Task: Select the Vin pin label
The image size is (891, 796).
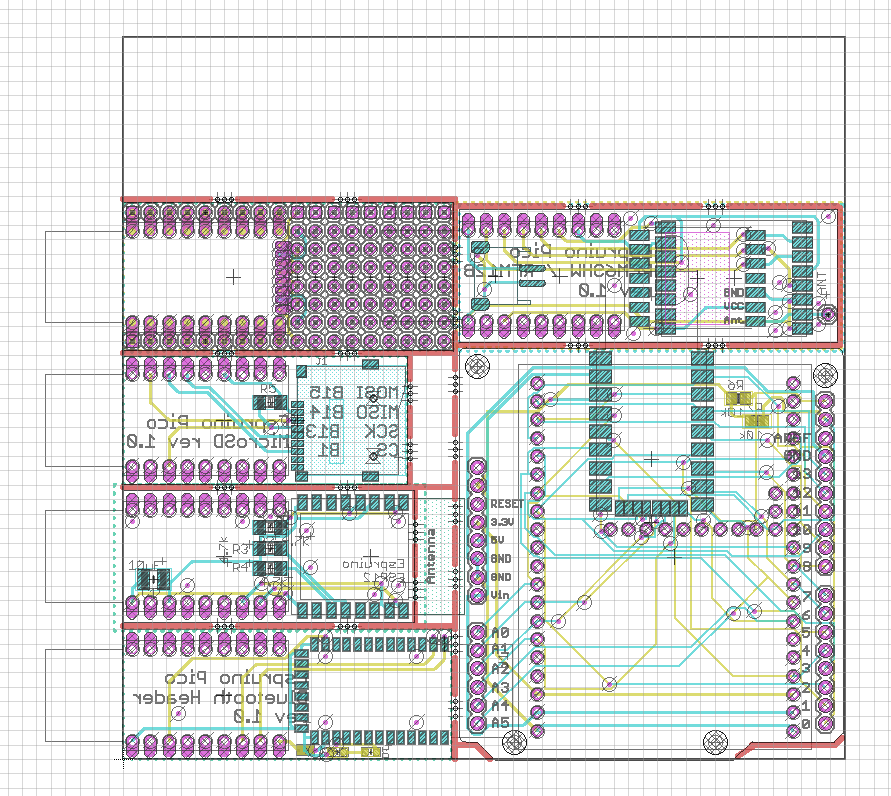Action: point(499,595)
